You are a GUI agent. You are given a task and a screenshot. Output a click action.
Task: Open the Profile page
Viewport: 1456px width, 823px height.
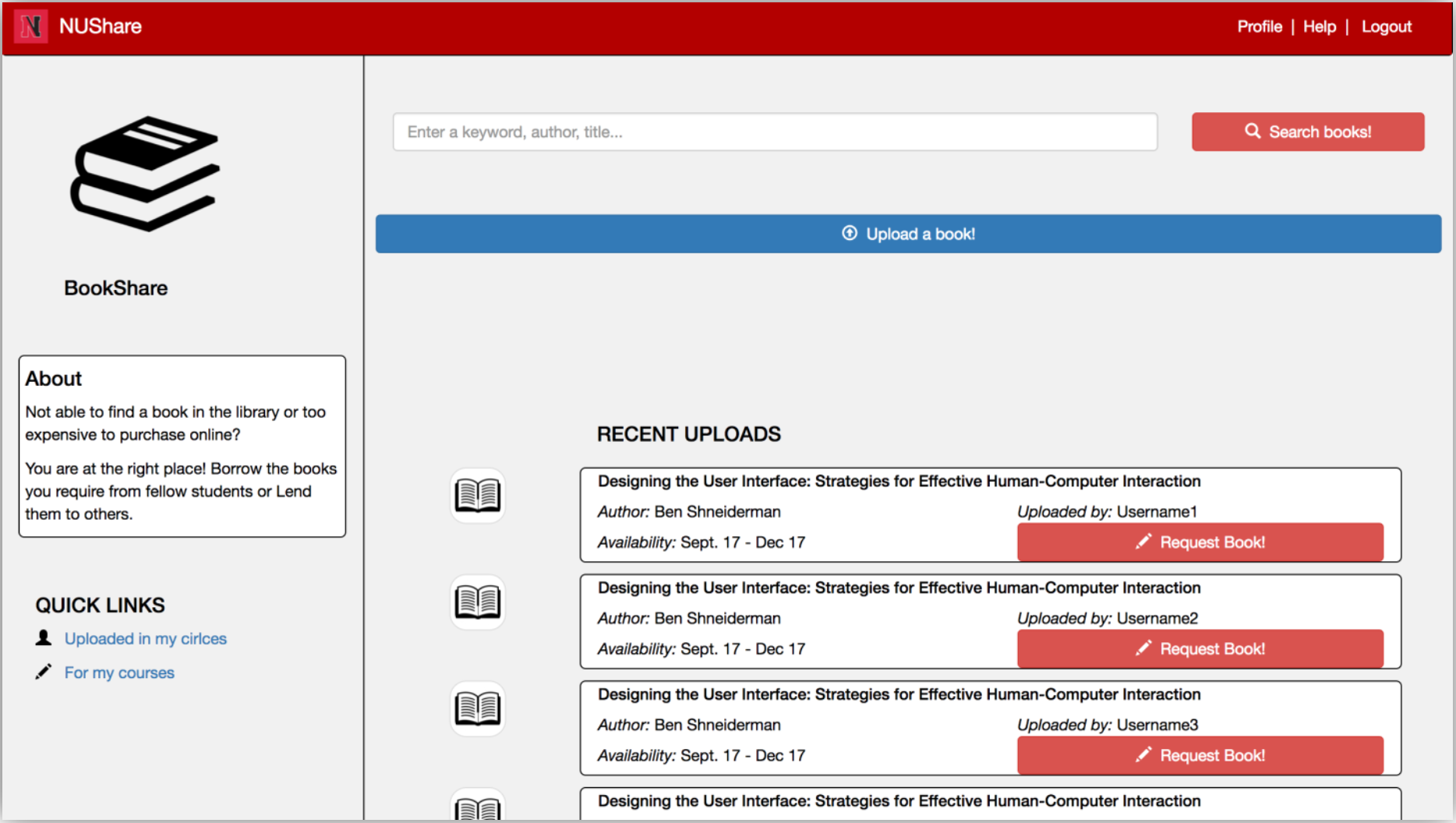[x=1260, y=26]
